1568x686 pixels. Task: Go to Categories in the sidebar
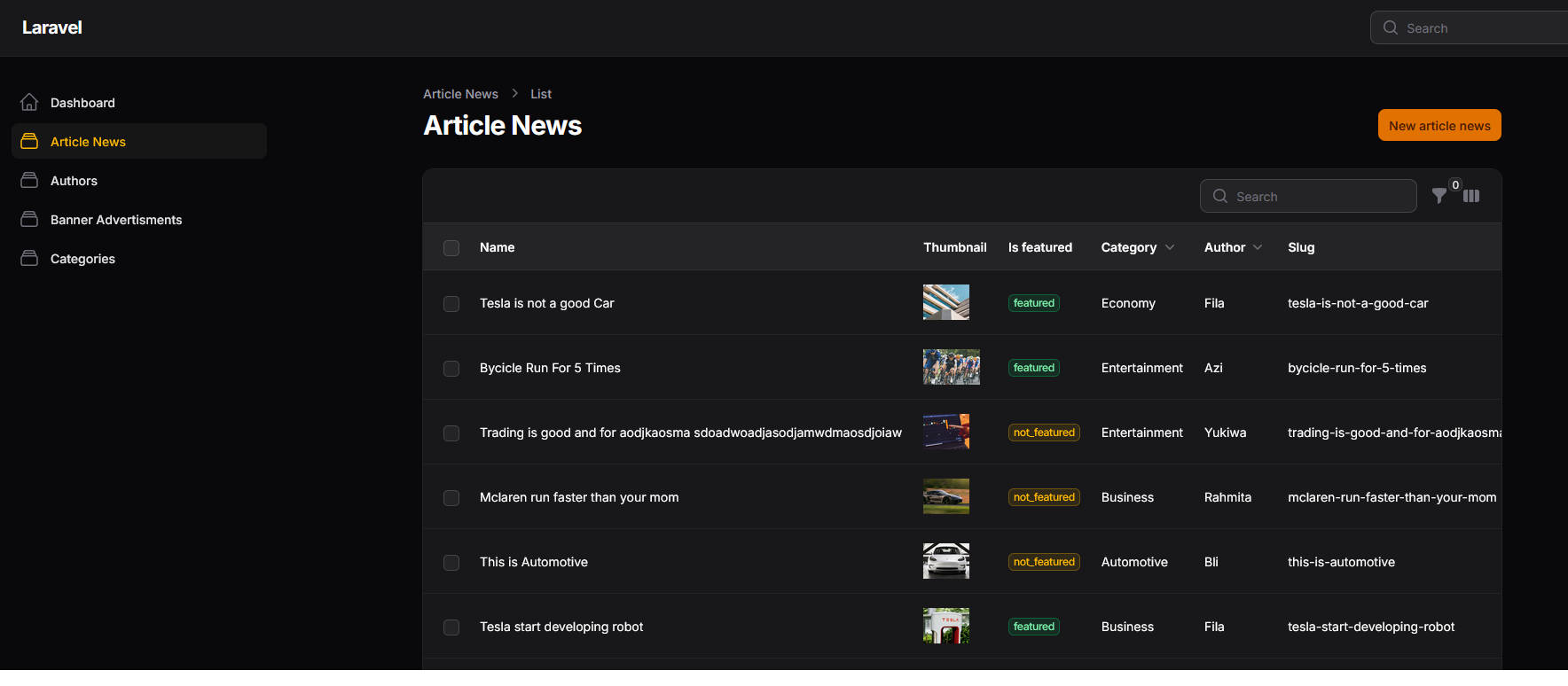click(82, 259)
